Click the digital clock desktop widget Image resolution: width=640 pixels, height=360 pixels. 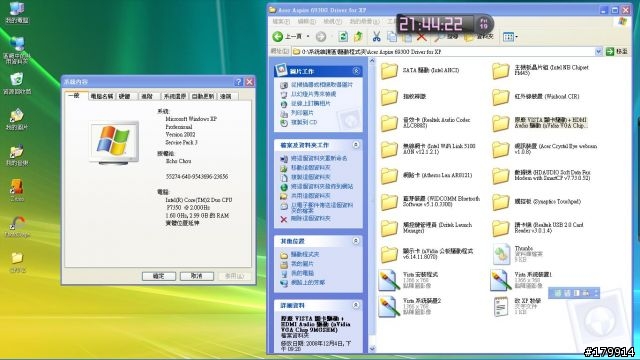pyautogui.click(x=445, y=24)
